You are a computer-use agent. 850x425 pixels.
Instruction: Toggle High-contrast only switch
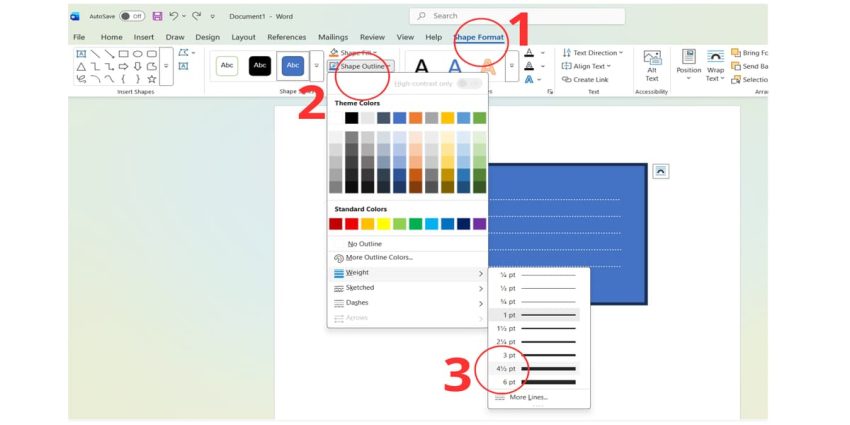point(467,84)
